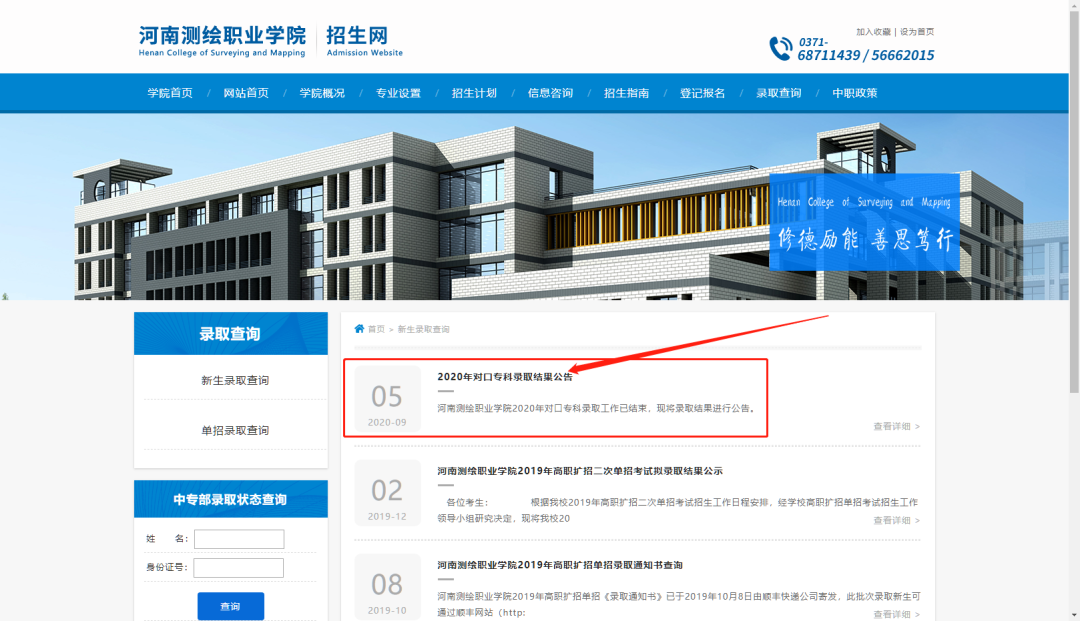The width and height of the screenshot is (1080, 621).
Task: Select 学院概况 from the navigation bar
Action: pos(322,93)
